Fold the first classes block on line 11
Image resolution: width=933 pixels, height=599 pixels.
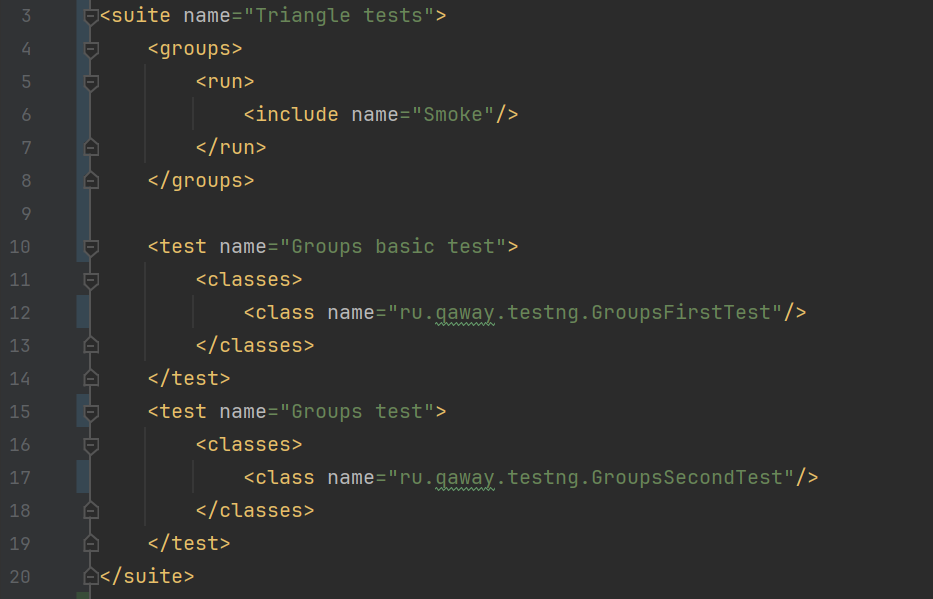[x=91, y=280]
